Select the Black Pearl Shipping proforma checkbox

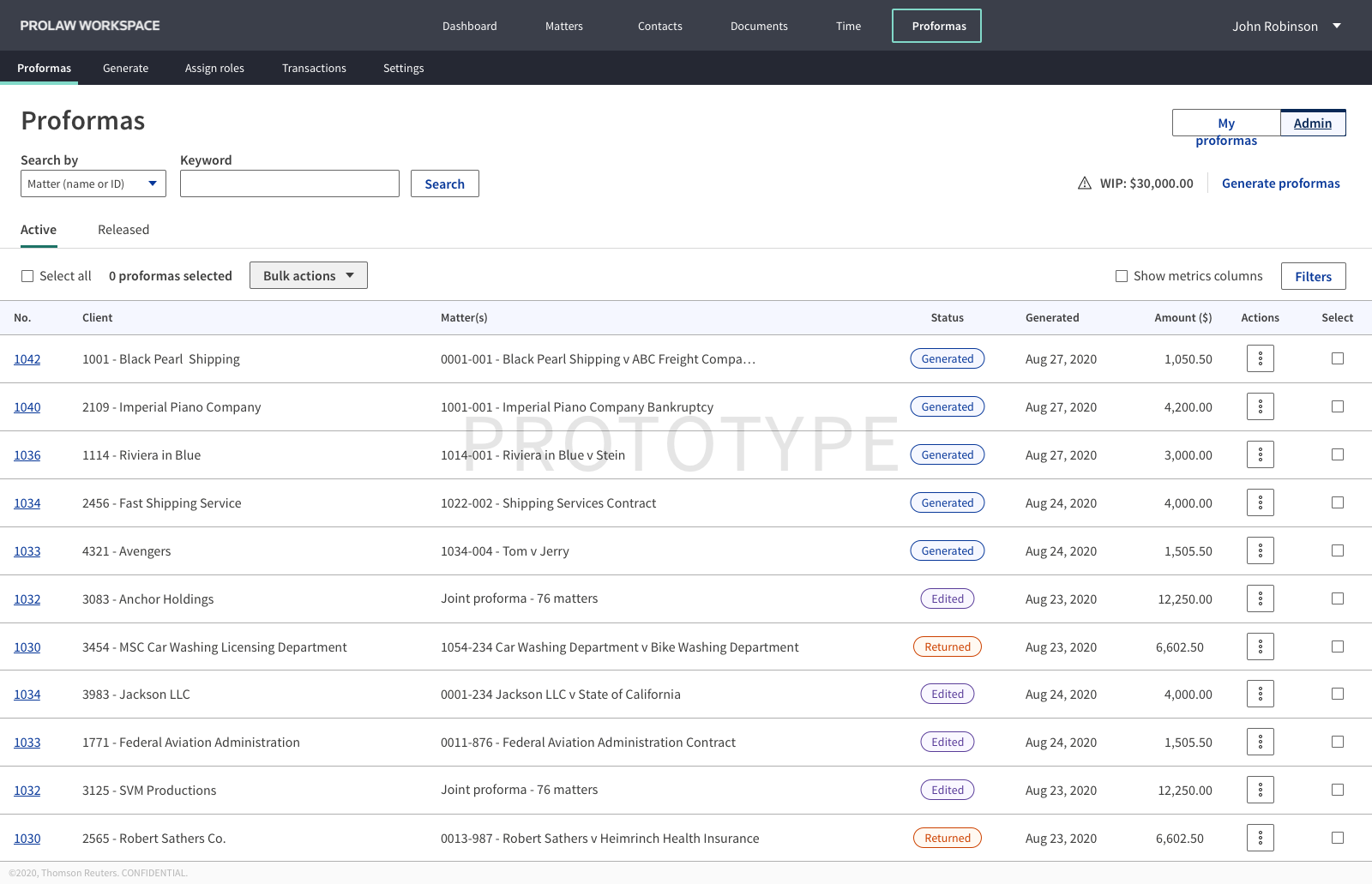[x=1338, y=358]
